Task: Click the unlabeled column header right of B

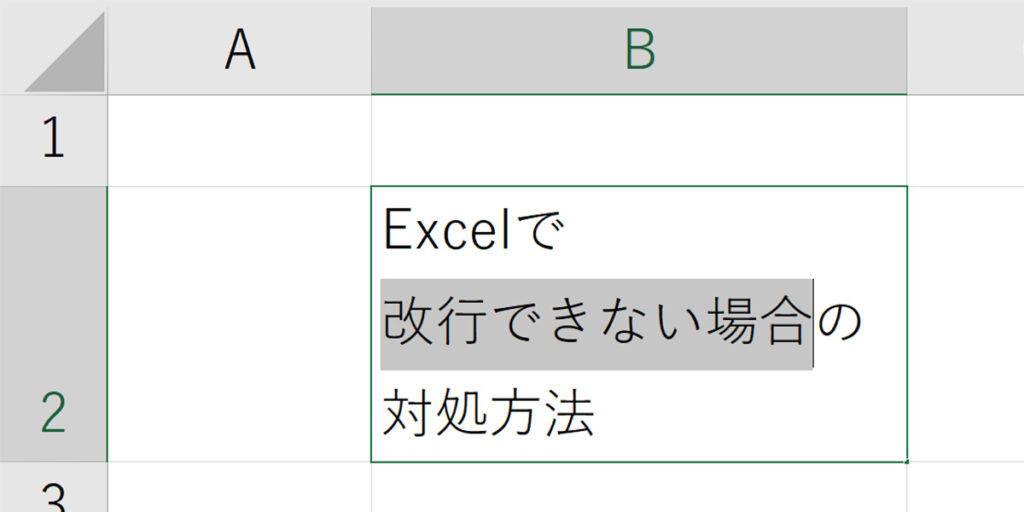Action: (x=965, y=48)
